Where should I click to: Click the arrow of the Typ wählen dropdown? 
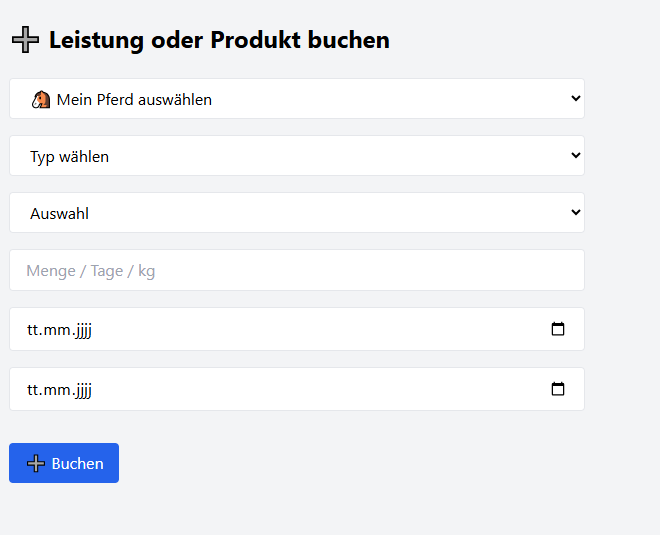tap(575, 155)
